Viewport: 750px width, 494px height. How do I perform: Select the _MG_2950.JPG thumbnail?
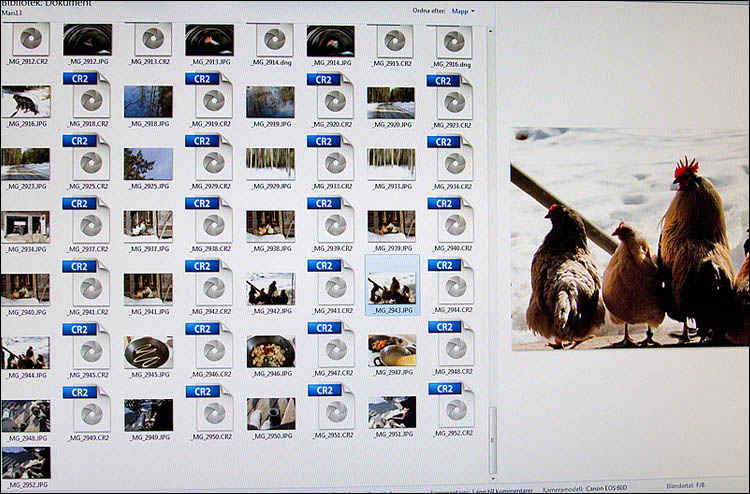272,414
